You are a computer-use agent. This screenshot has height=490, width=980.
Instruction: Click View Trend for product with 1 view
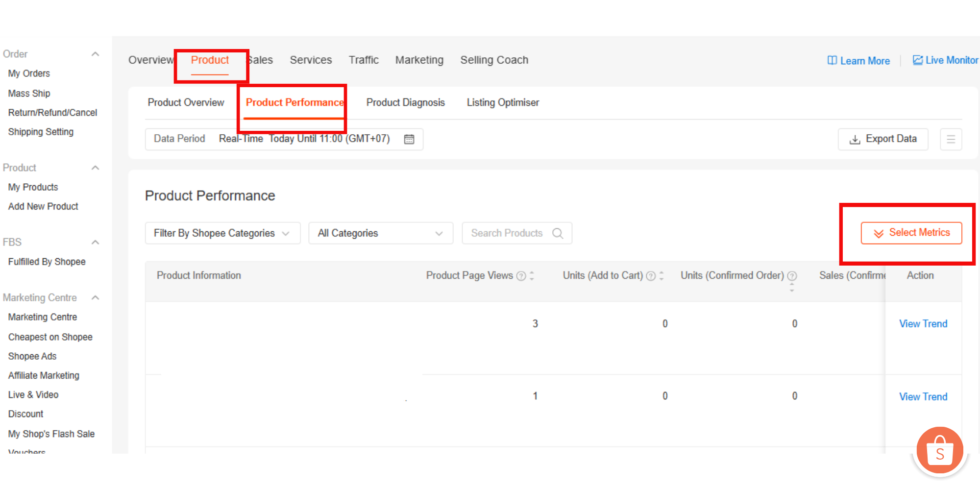[x=923, y=397]
